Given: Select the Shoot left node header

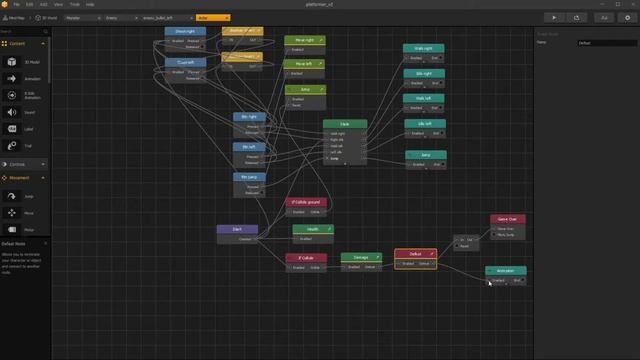Looking at the screenshot, I should pyautogui.click(x=185, y=62).
